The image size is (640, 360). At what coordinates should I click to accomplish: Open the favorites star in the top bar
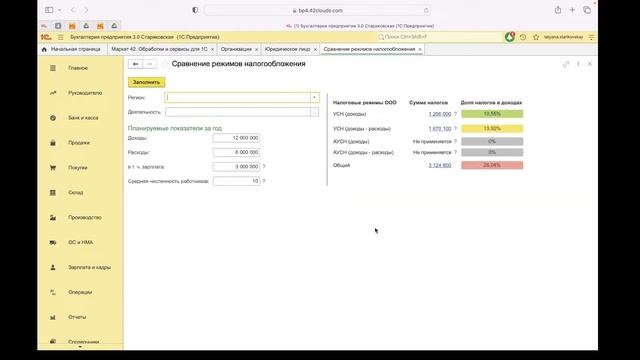point(536,37)
